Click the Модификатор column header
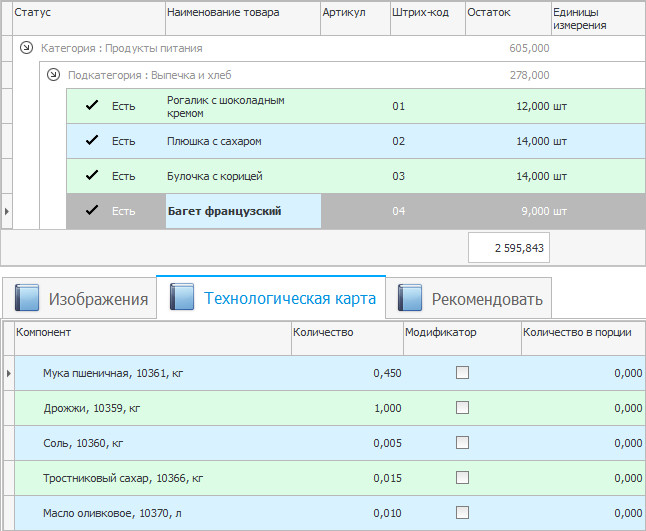The image size is (646, 531). pyautogui.click(x=462, y=339)
